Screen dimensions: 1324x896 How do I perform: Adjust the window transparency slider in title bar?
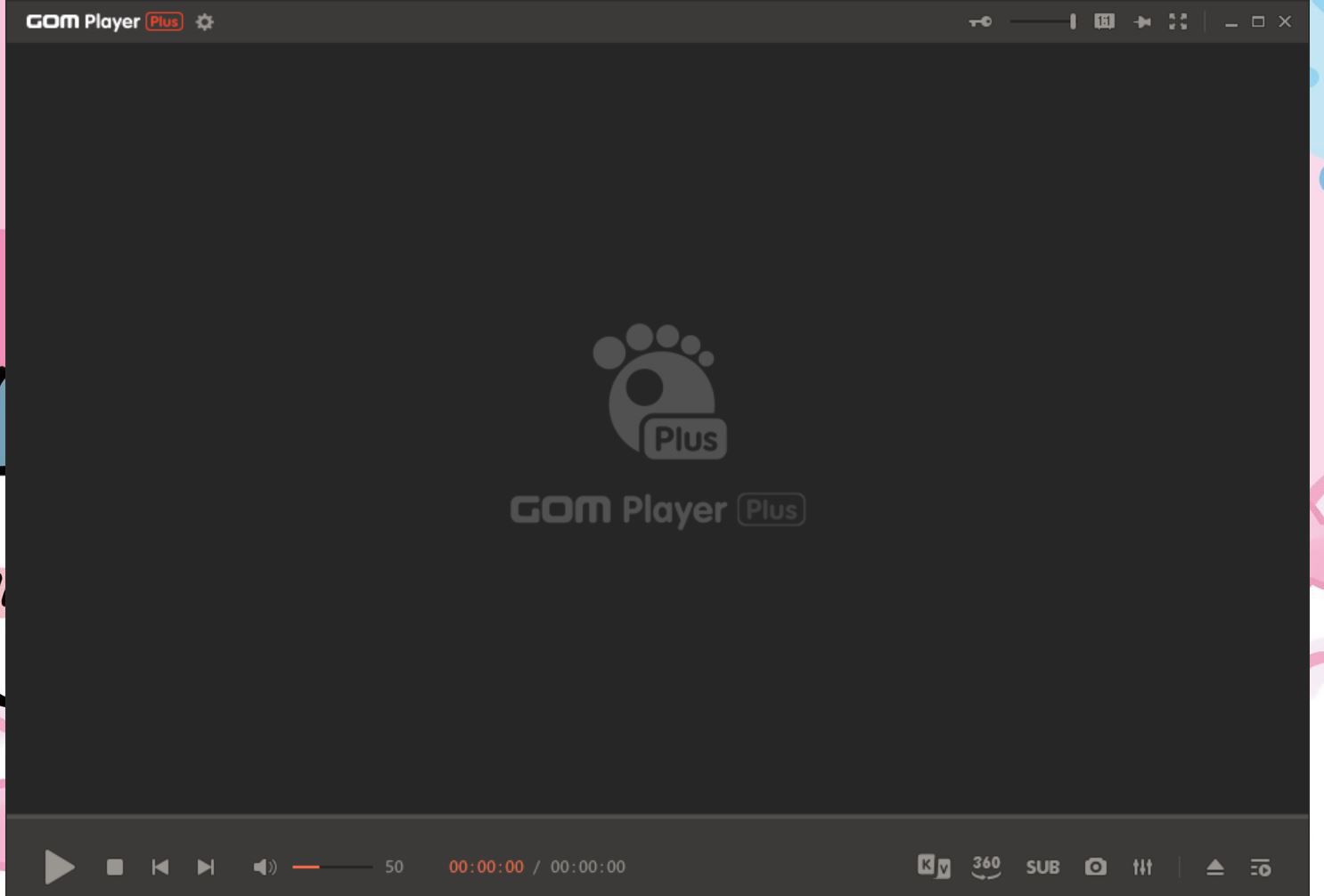click(1043, 21)
